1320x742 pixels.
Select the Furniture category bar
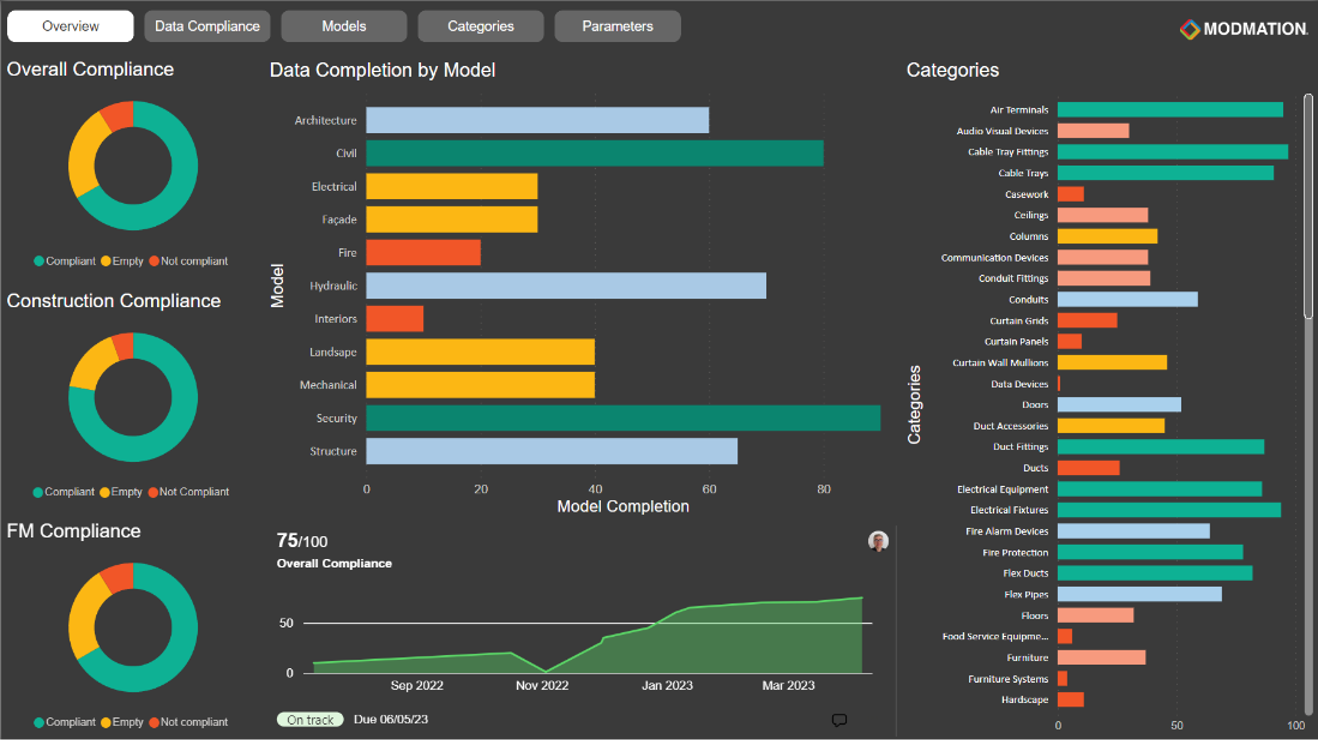tap(1102, 658)
